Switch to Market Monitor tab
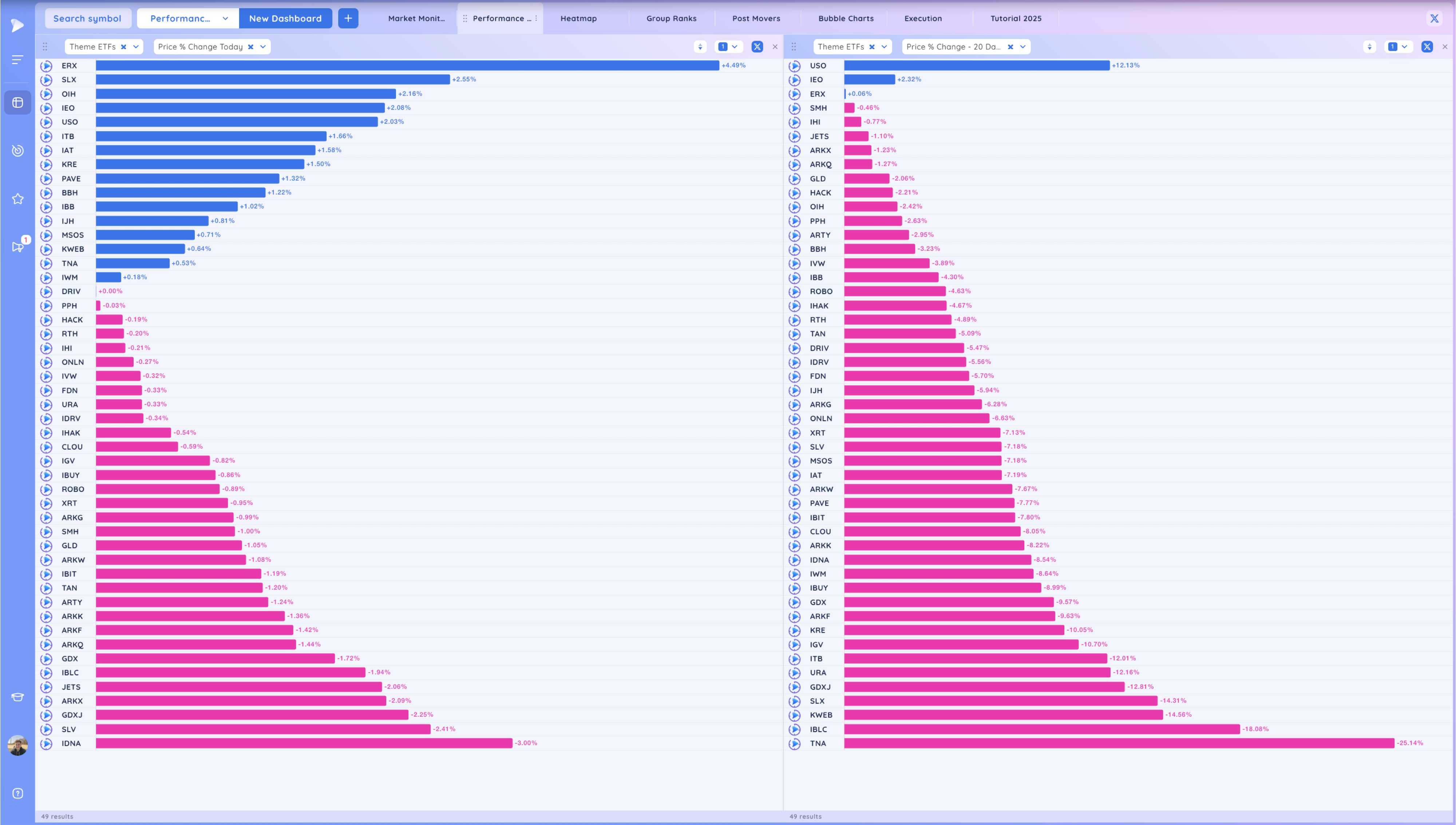 tap(416, 18)
